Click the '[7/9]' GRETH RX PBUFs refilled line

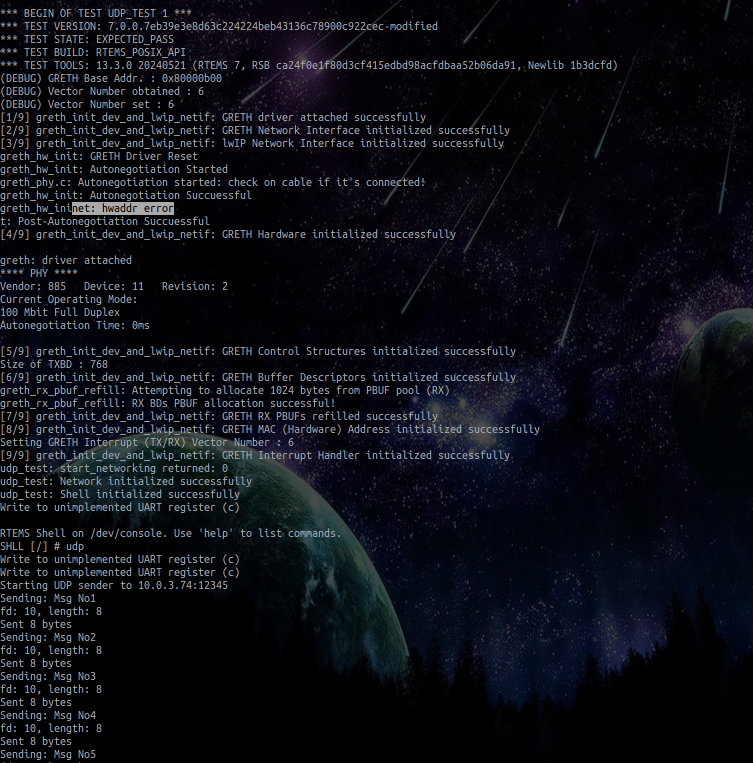(219, 417)
